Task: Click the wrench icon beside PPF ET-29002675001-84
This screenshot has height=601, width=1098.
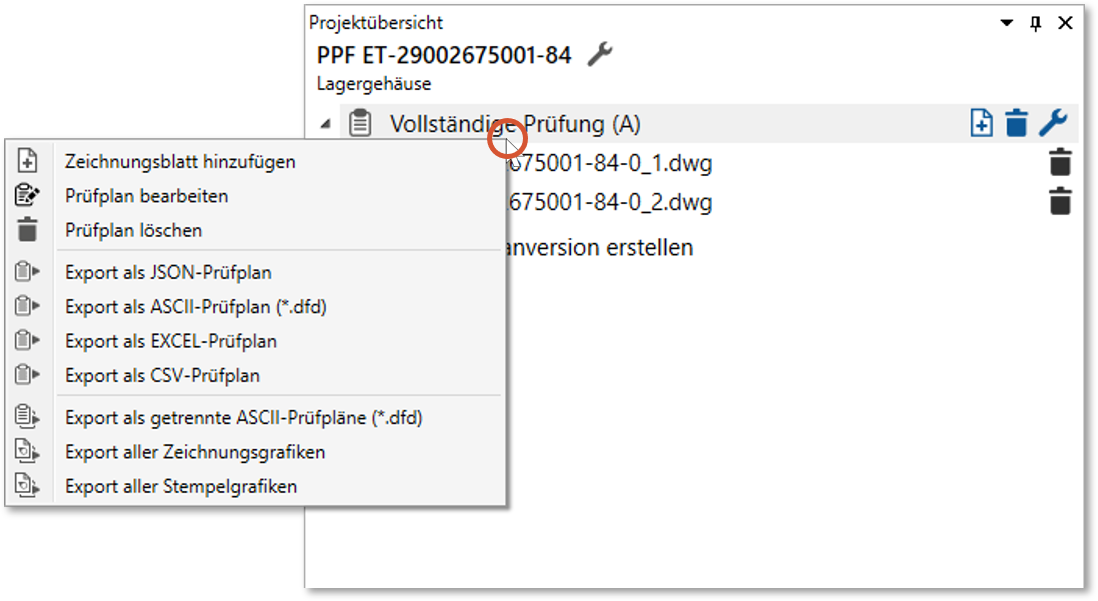Action: (x=599, y=55)
